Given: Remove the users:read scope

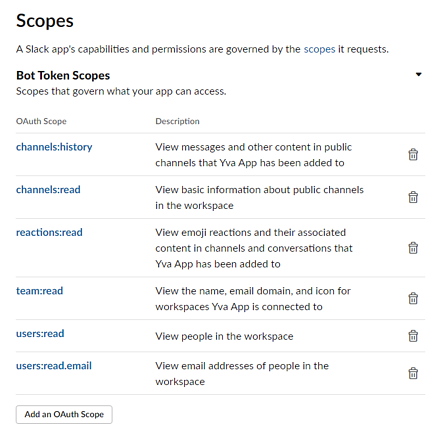Looking at the screenshot, I should coord(413,336).
